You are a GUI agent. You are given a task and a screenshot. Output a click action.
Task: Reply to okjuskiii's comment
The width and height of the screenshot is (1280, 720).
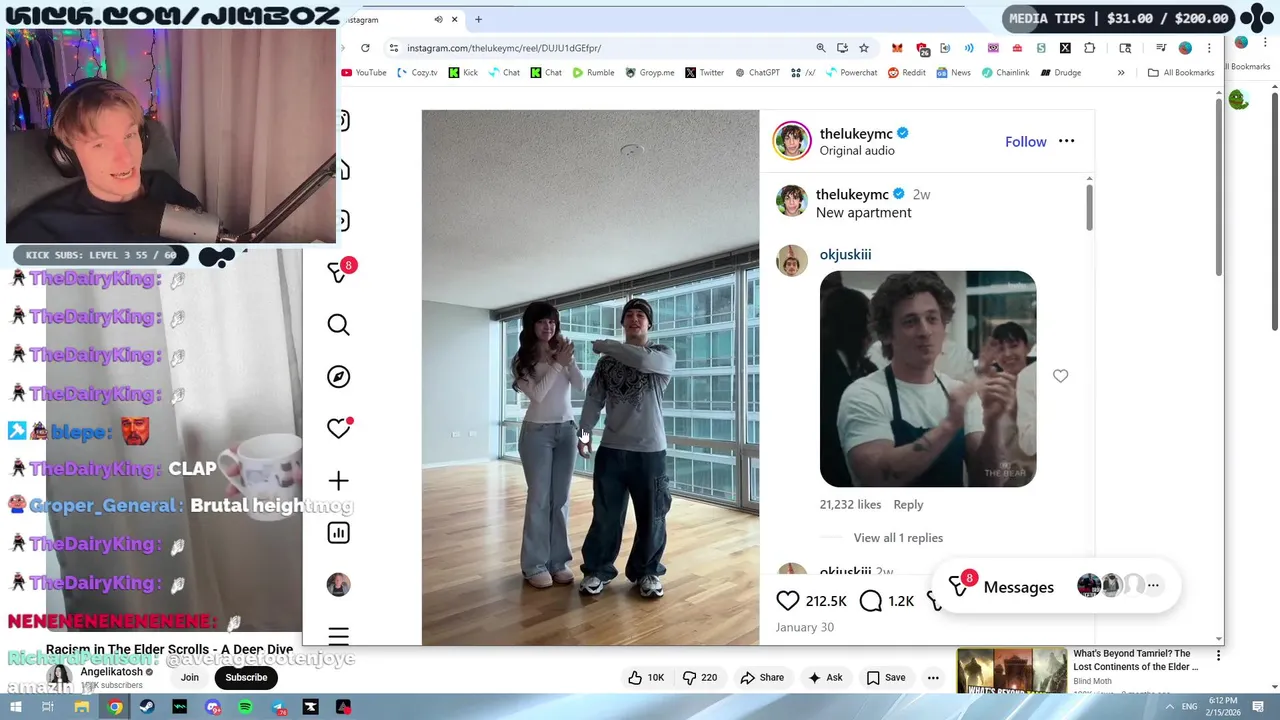point(908,505)
